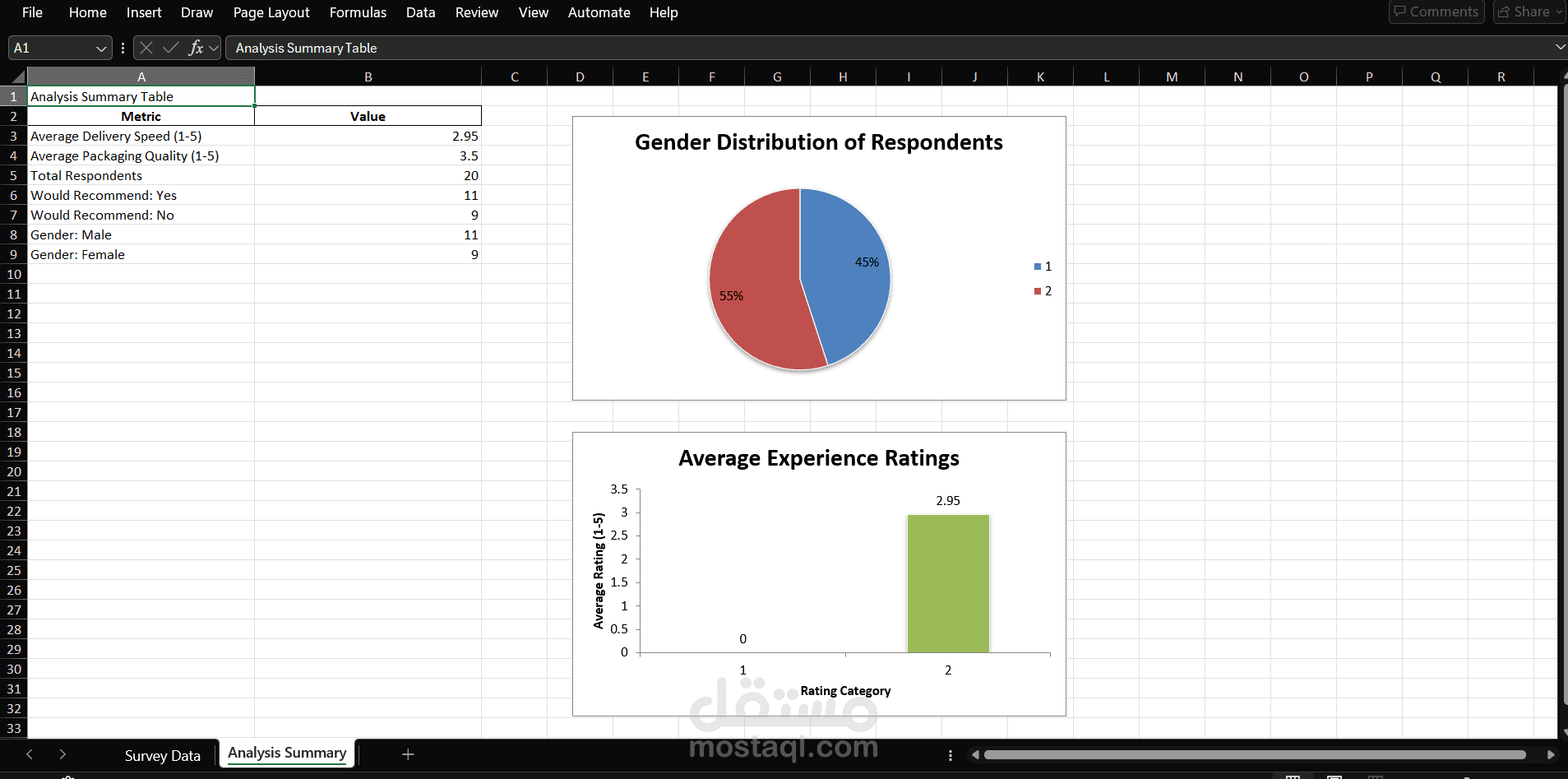Open the Page Layout ribbon tab
1568x779 pixels.
click(x=271, y=12)
